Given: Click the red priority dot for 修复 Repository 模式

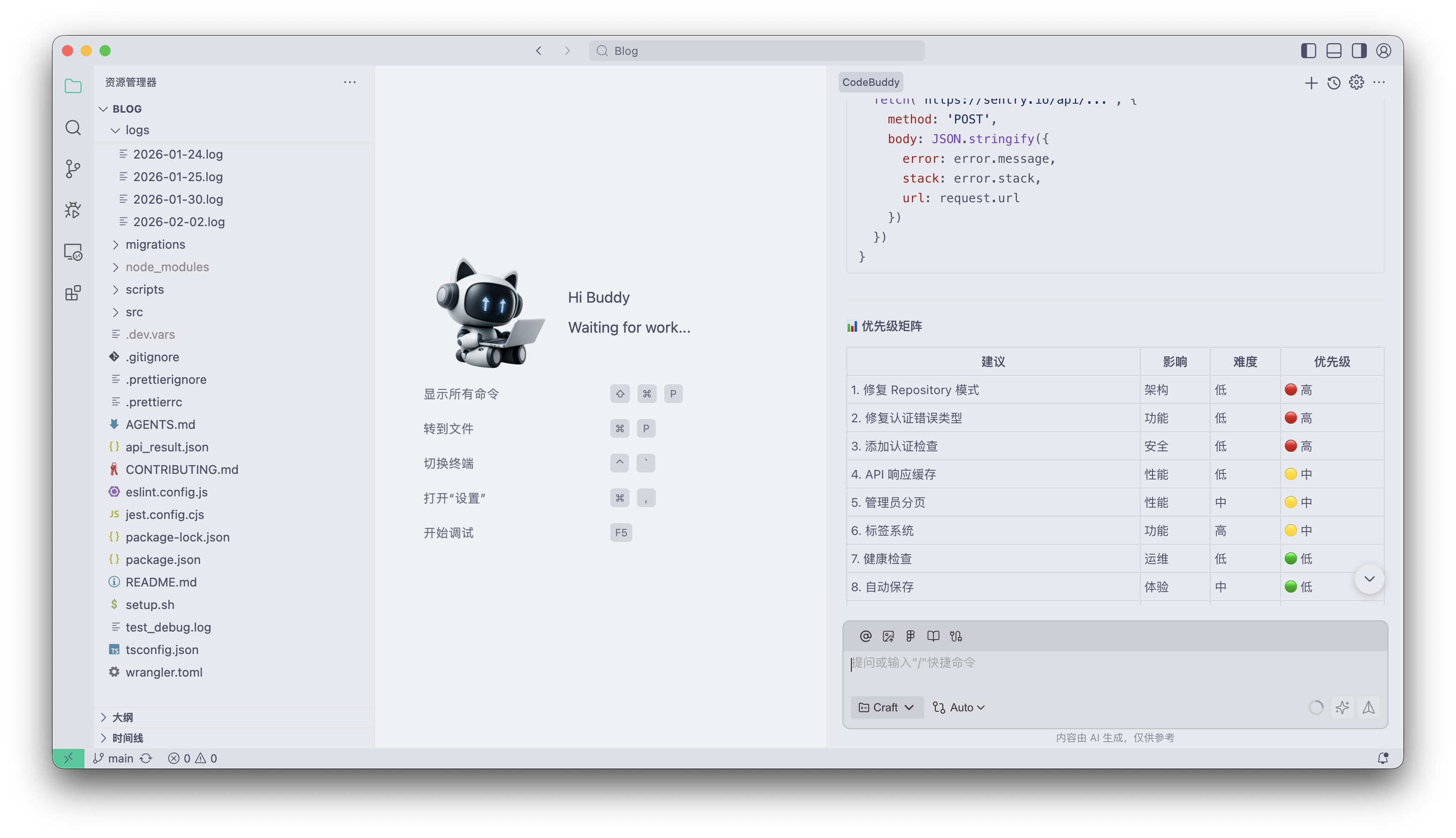Looking at the screenshot, I should pos(1291,389).
